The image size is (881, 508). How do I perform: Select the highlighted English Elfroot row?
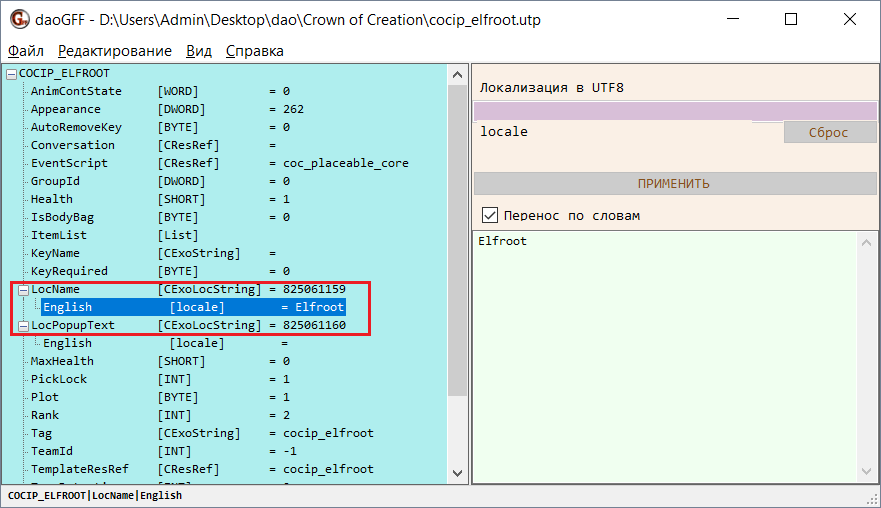click(193, 307)
